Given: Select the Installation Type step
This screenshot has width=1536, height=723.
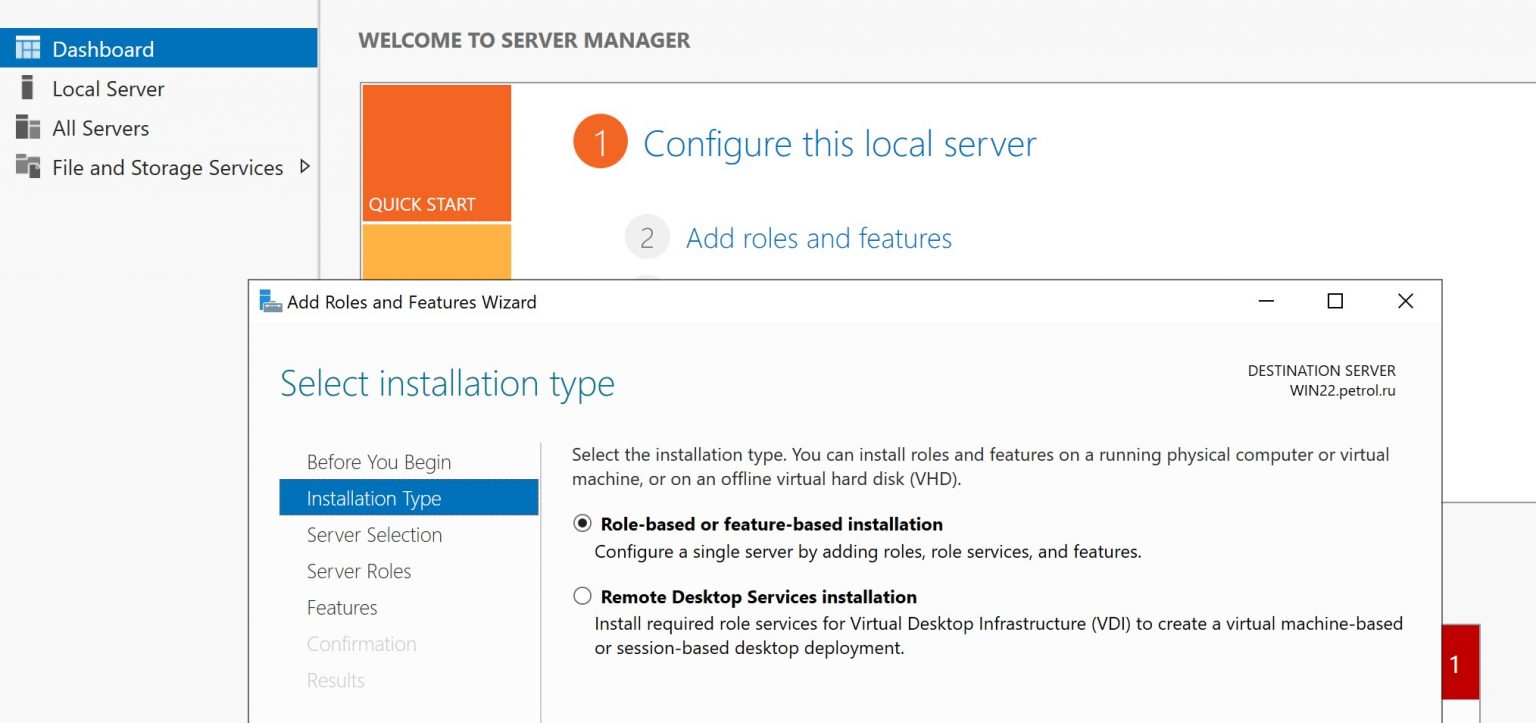Looking at the screenshot, I should (374, 498).
